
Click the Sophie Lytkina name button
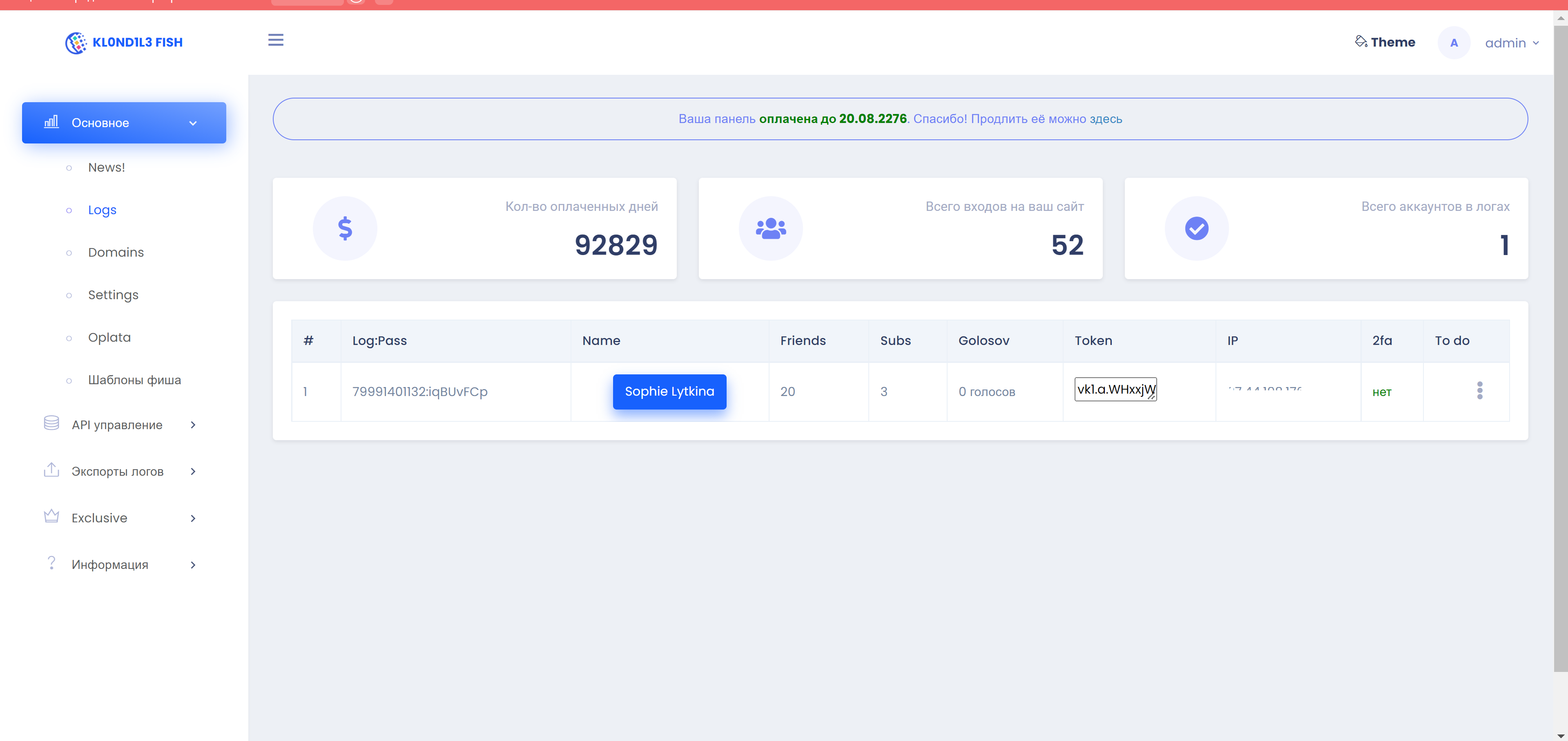point(669,392)
